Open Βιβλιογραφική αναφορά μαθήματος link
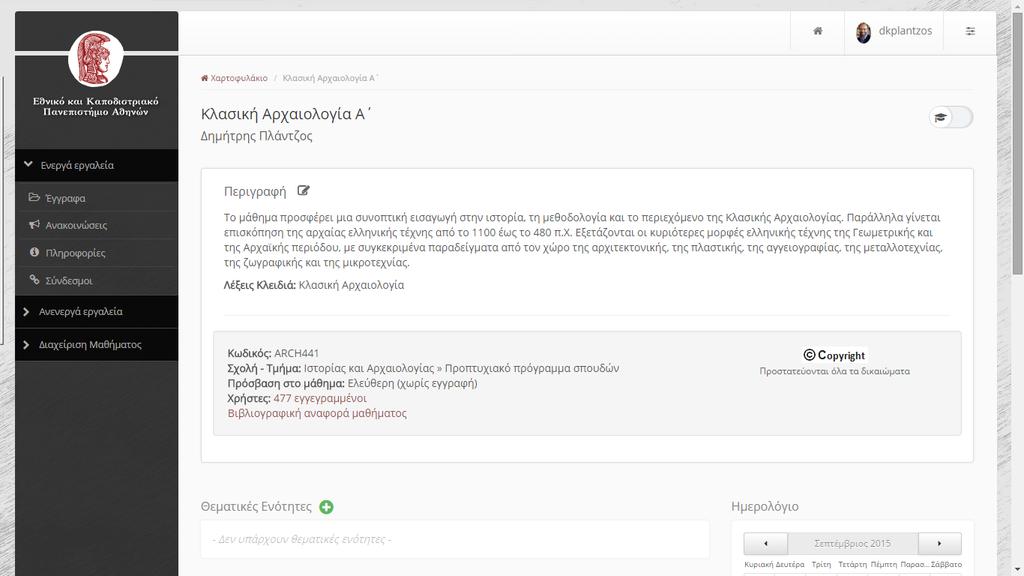 [x=317, y=413]
